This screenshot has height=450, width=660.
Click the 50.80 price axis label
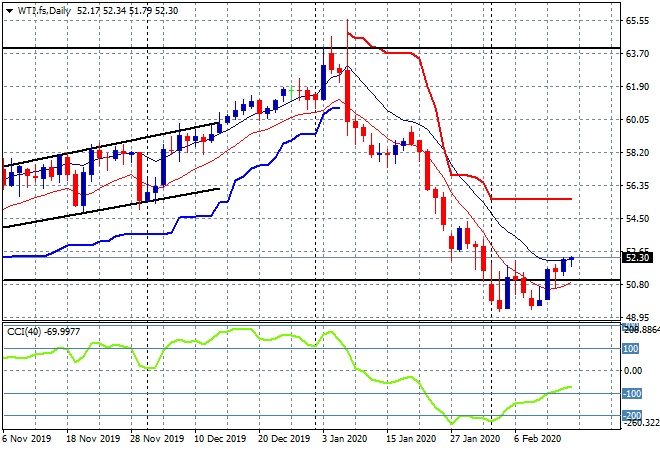click(638, 285)
